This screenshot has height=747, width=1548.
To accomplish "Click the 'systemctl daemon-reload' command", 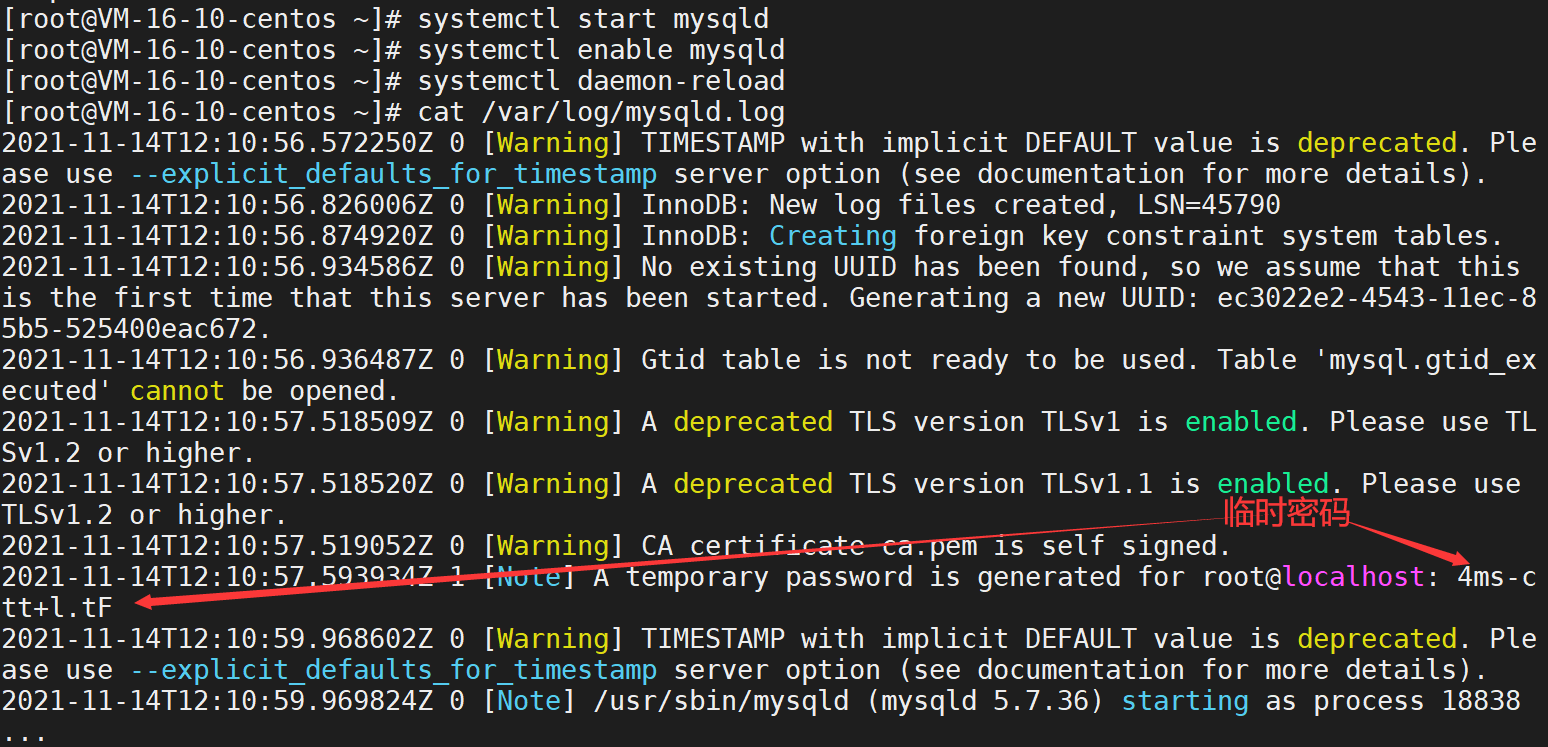I will click(x=601, y=80).
